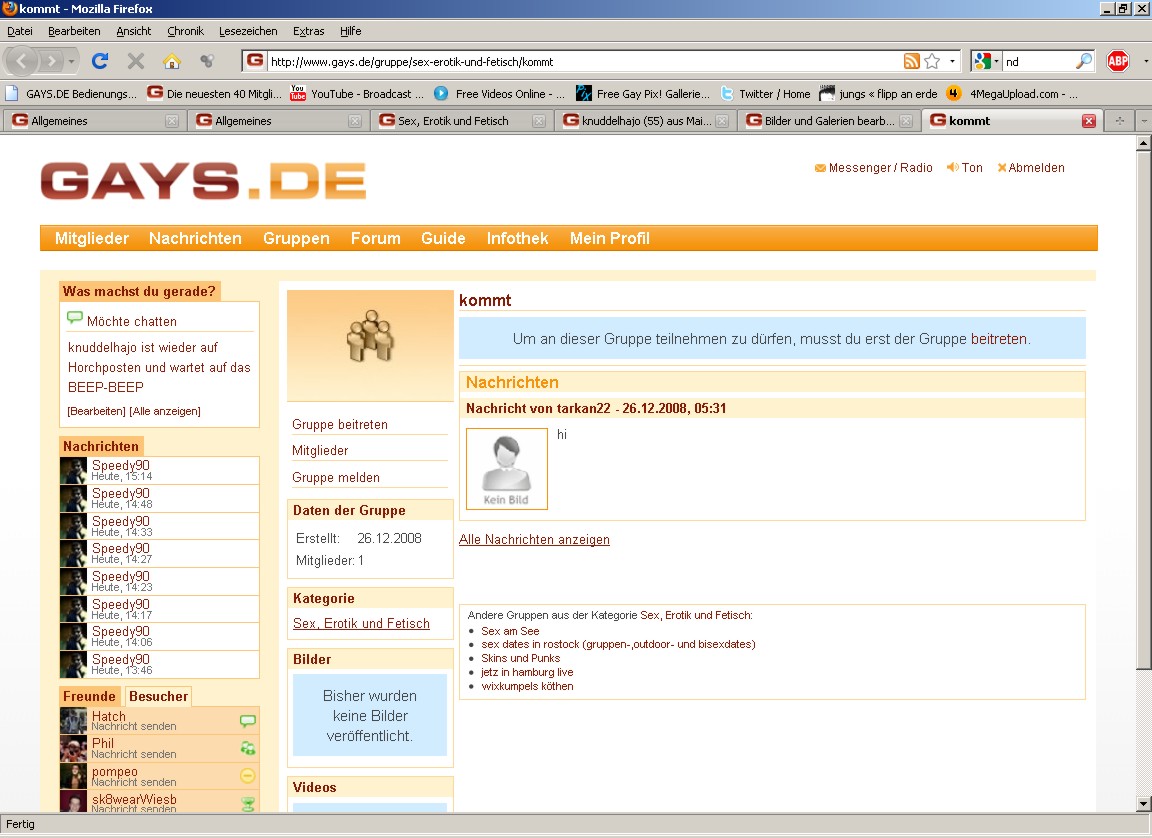This screenshot has height=838, width=1152.
Task: Open Gruppen in the orange navigation bar
Action: (x=296, y=238)
